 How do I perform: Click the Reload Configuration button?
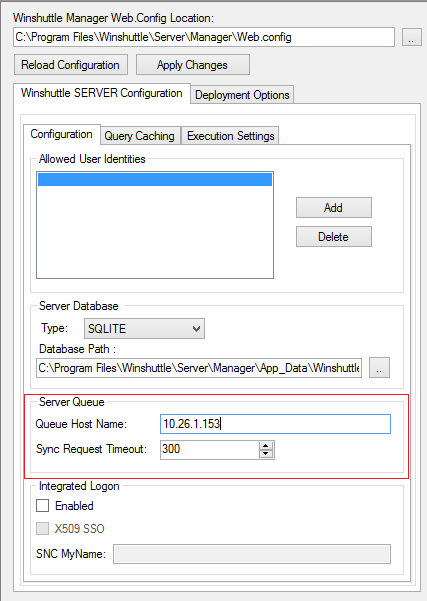click(71, 65)
